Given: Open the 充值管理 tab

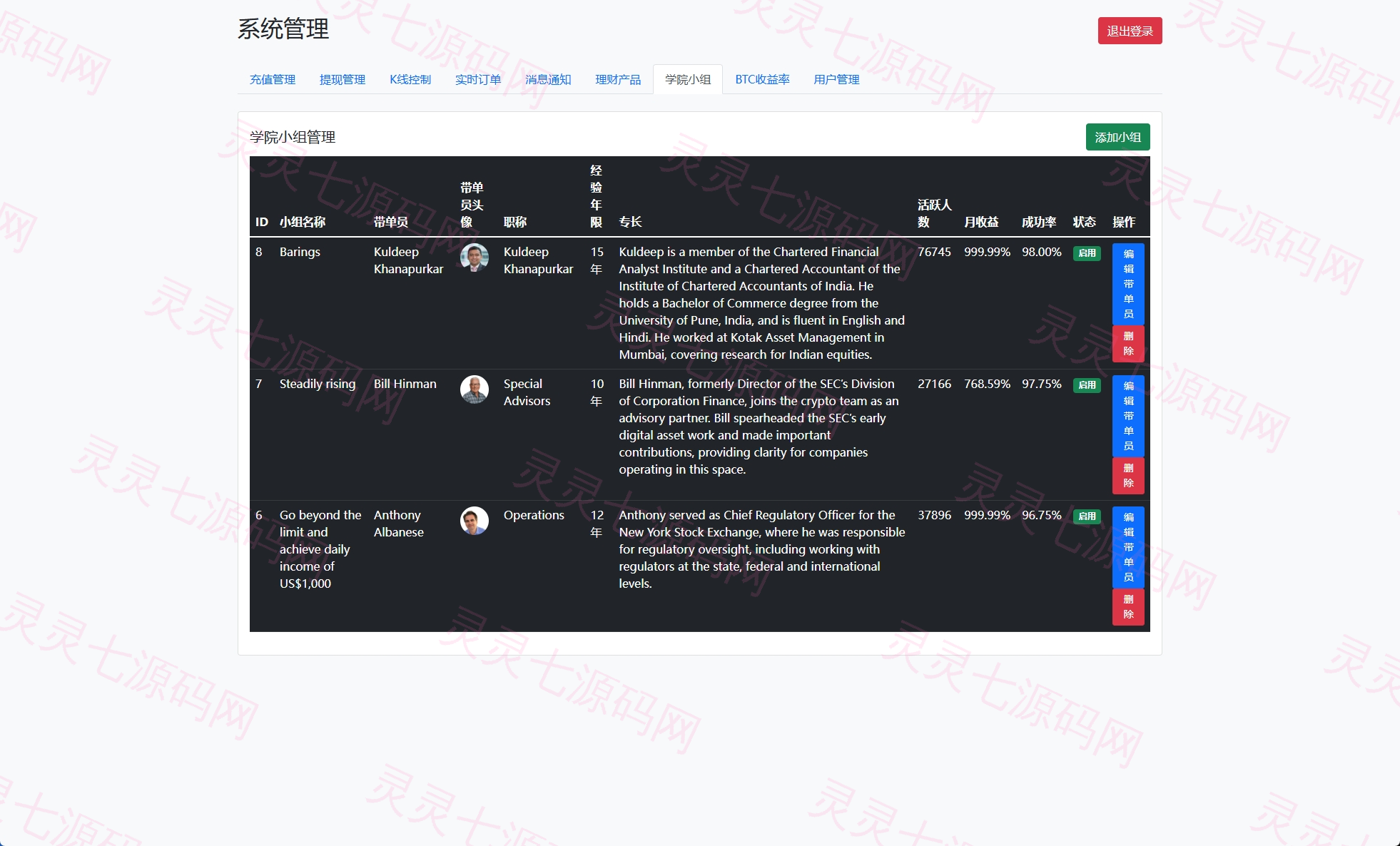Looking at the screenshot, I should click(273, 79).
